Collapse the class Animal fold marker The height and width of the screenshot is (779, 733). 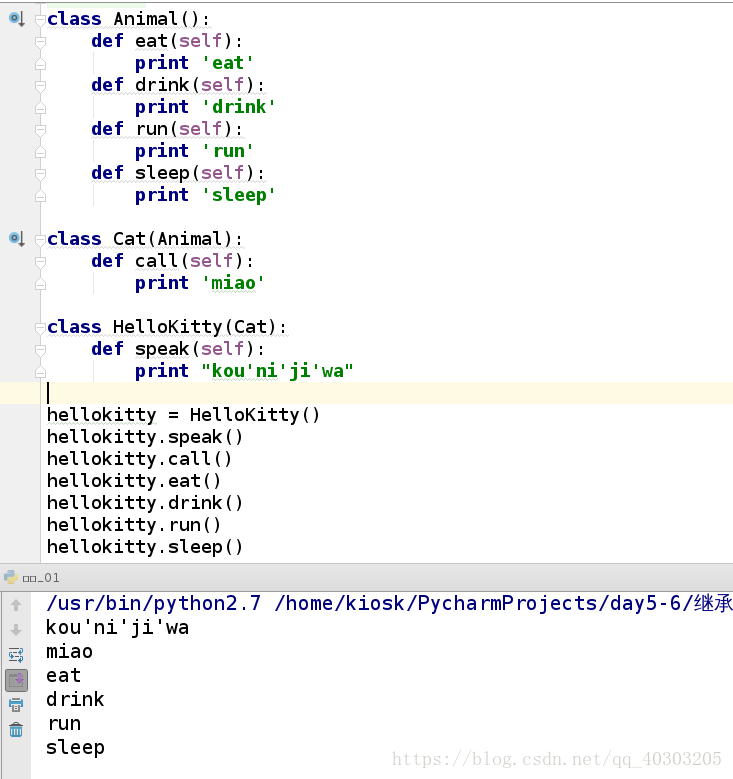[x=40, y=19]
